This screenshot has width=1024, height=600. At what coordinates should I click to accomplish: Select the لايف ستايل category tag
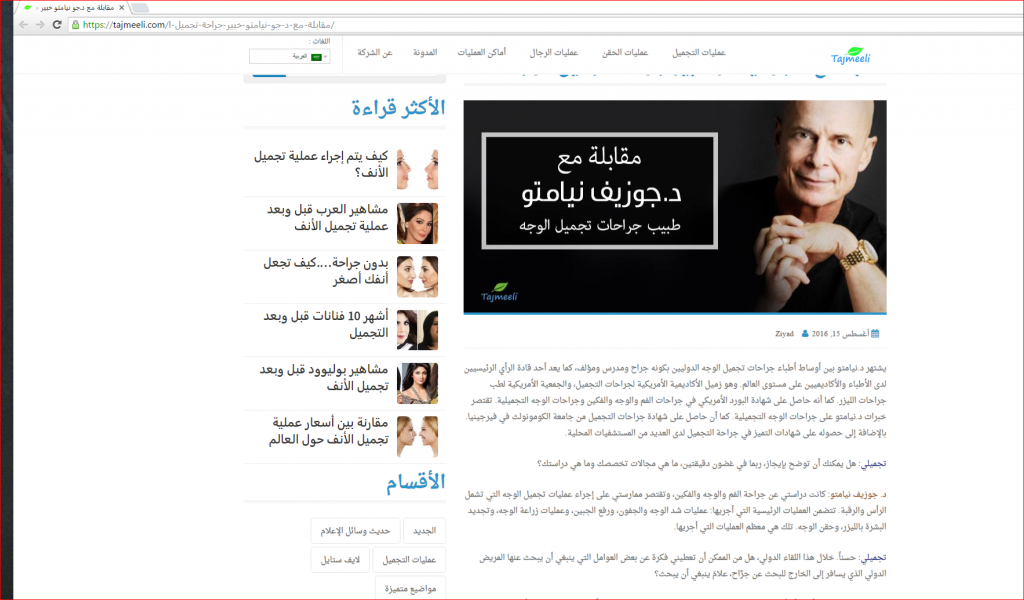click(340, 560)
